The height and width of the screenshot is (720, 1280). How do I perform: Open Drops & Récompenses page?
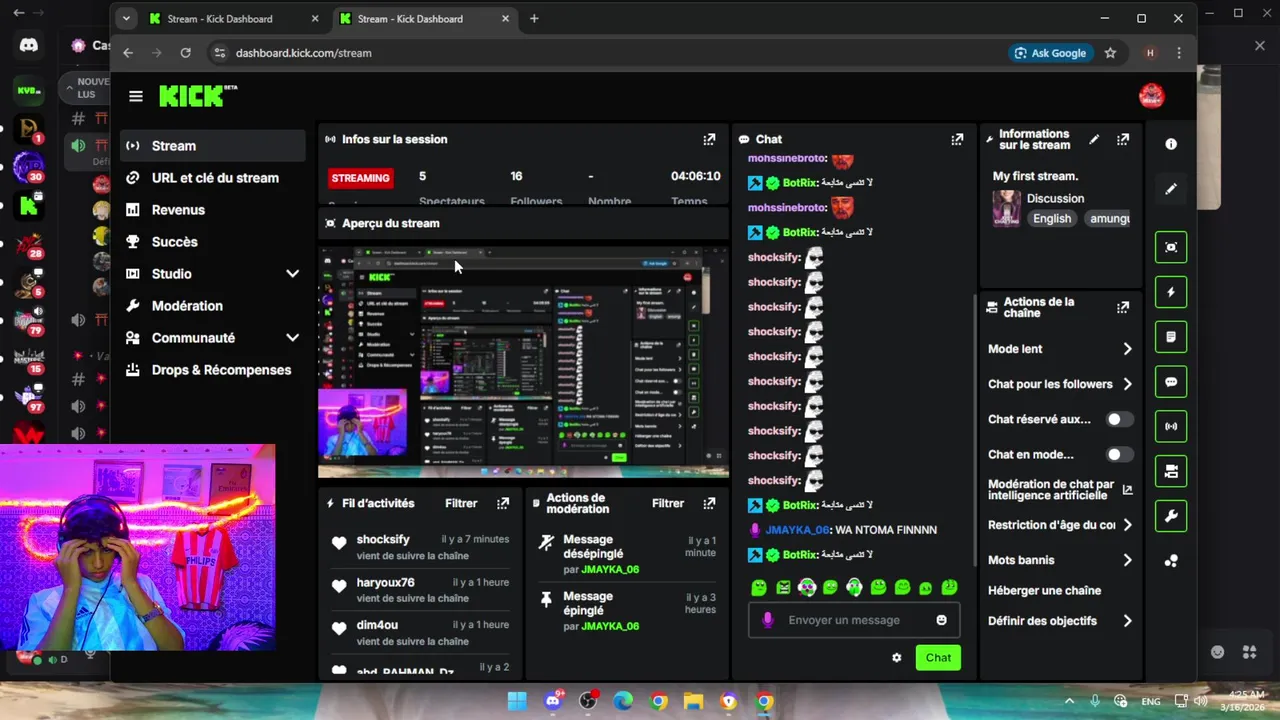[x=214, y=370]
